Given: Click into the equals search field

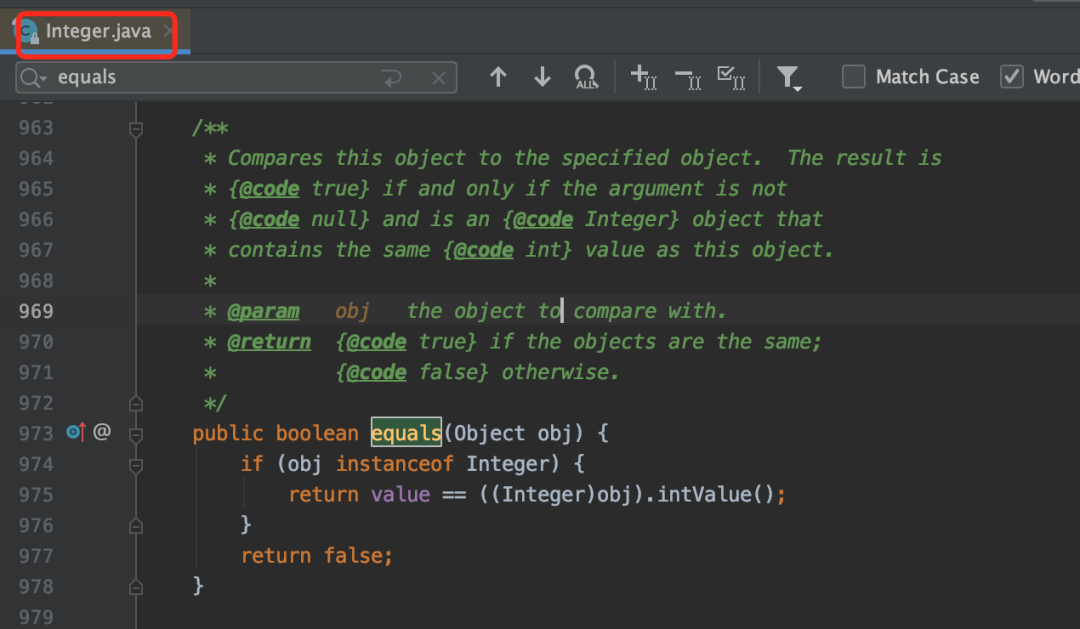Looking at the screenshot, I should click(214, 77).
